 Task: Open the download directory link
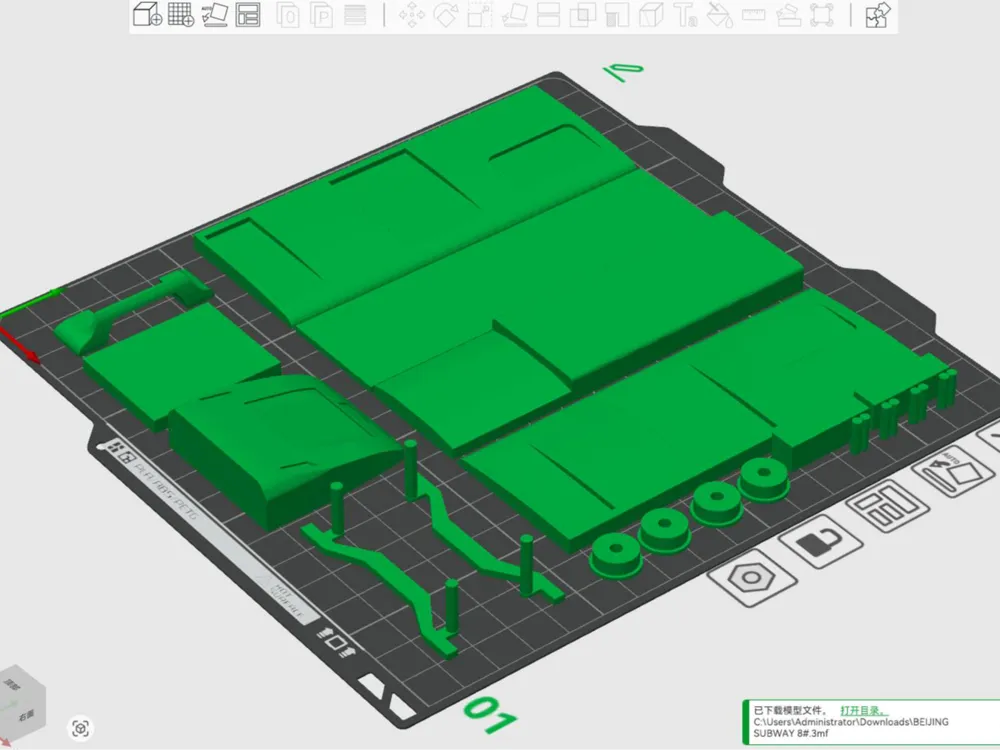[863, 710]
